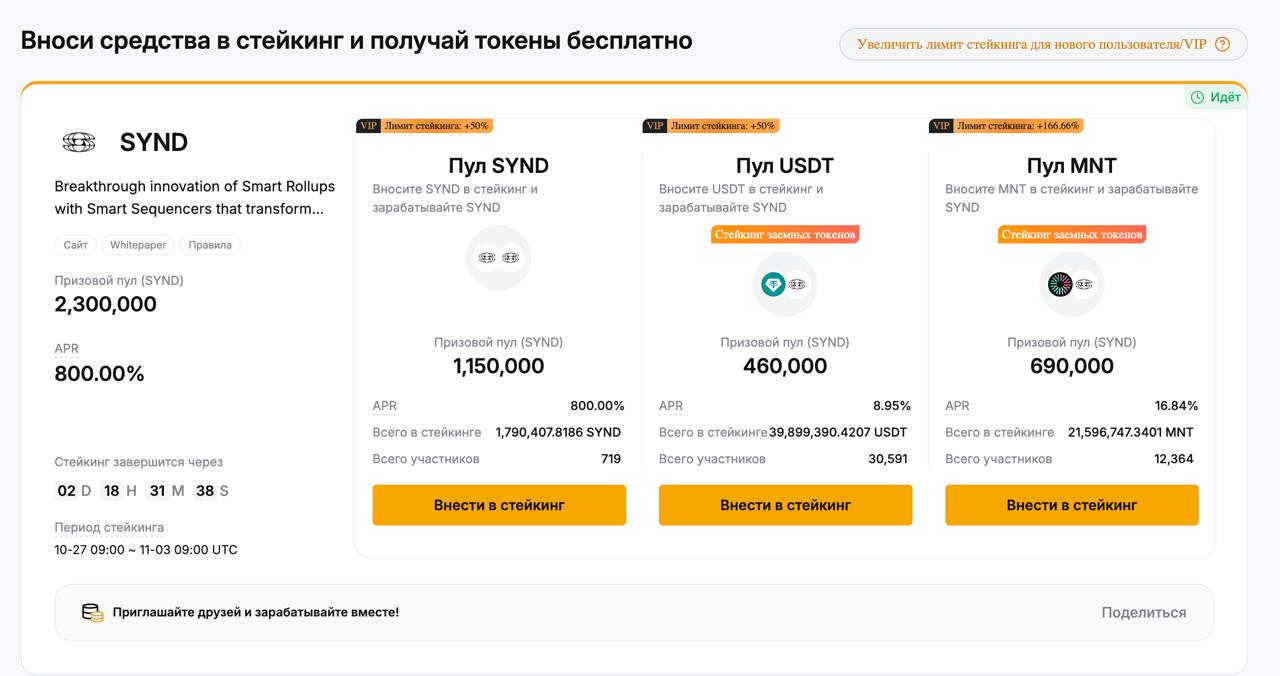Click the paired SYND coin icons in Пул SYND
Image resolution: width=1280 pixels, height=676 pixels.
click(x=498, y=256)
